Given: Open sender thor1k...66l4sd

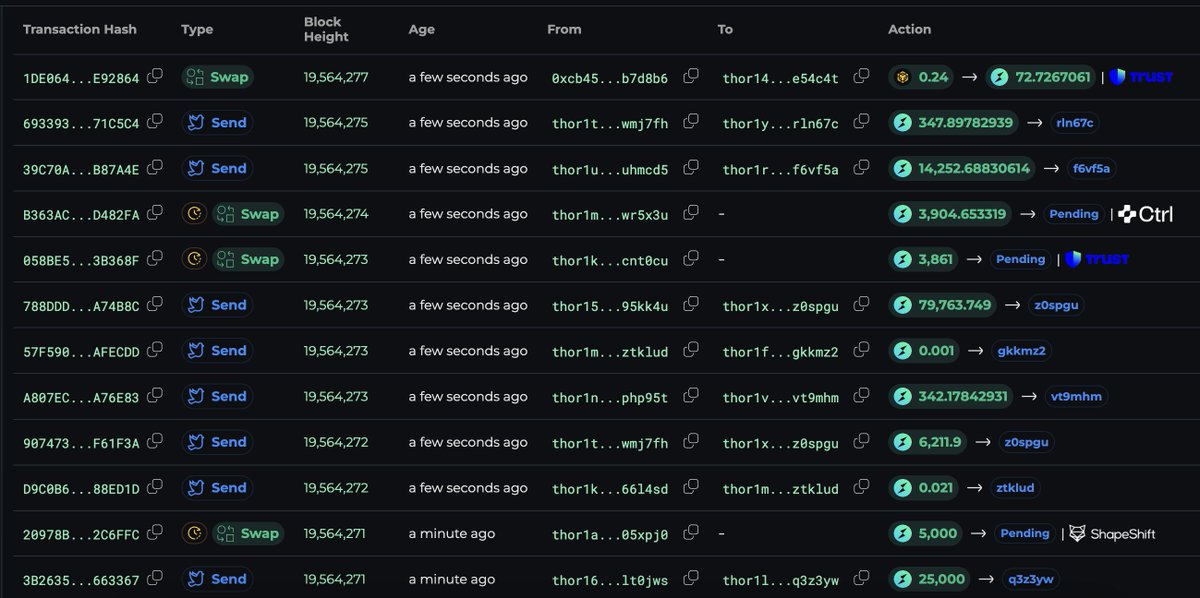Looking at the screenshot, I should (x=610, y=489).
